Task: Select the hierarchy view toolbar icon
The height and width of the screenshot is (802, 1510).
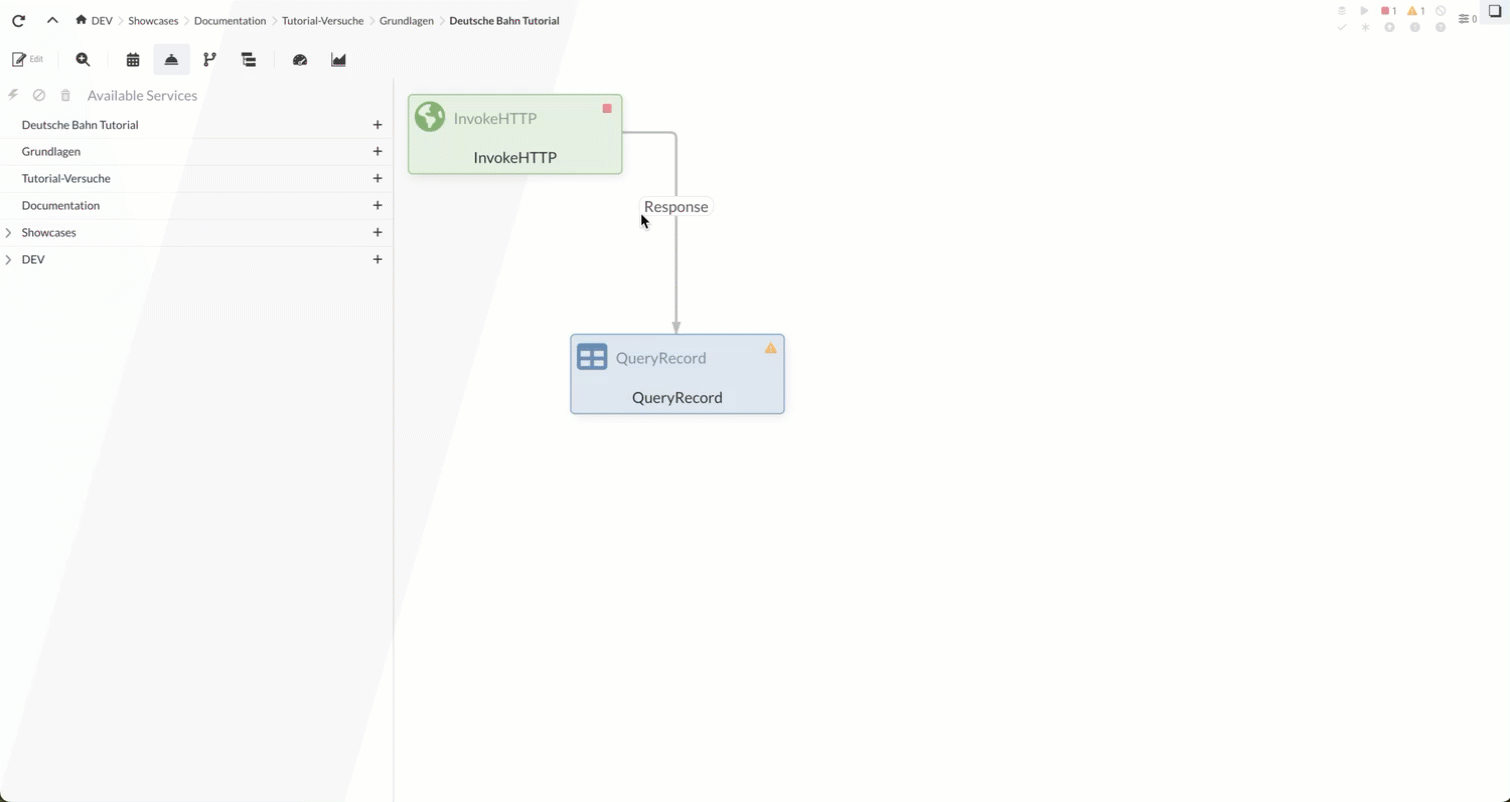Action: [x=248, y=59]
